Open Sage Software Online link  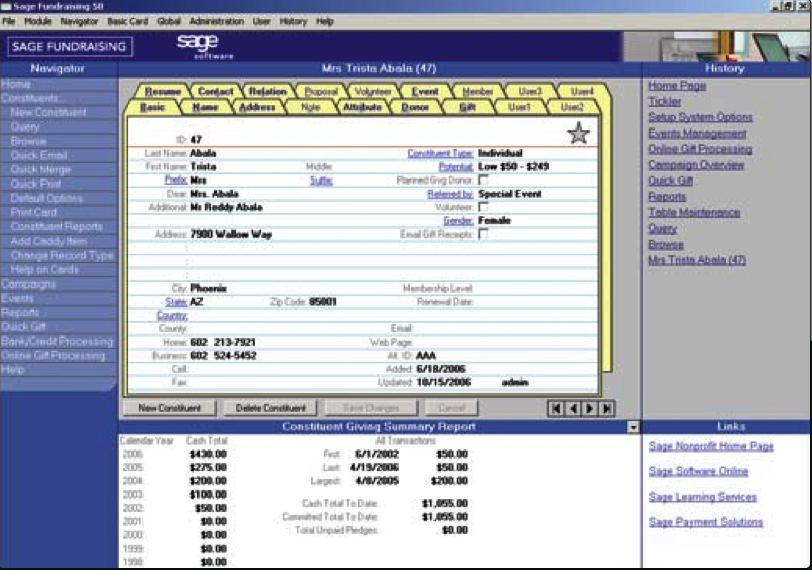(699, 472)
